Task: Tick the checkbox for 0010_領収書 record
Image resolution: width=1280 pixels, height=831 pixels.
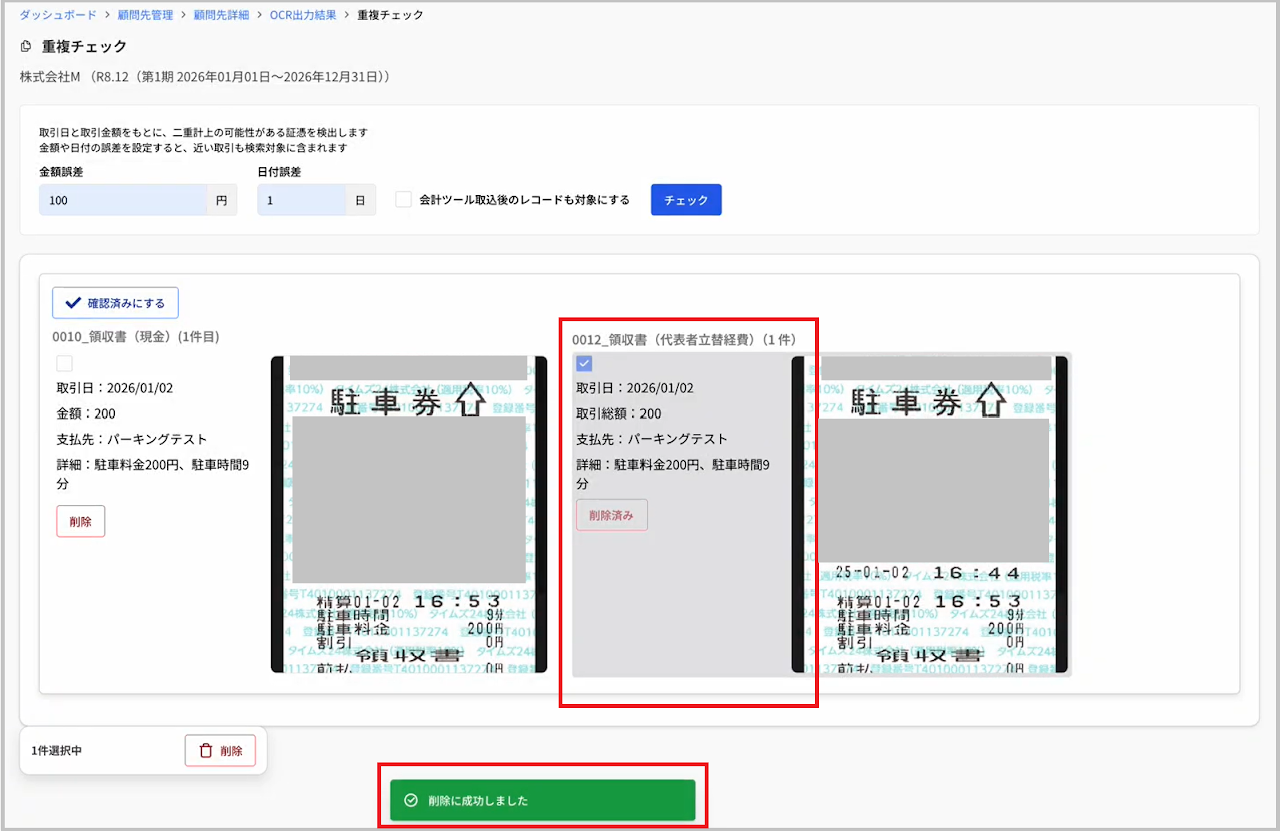Action: pyautogui.click(x=64, y=363)
